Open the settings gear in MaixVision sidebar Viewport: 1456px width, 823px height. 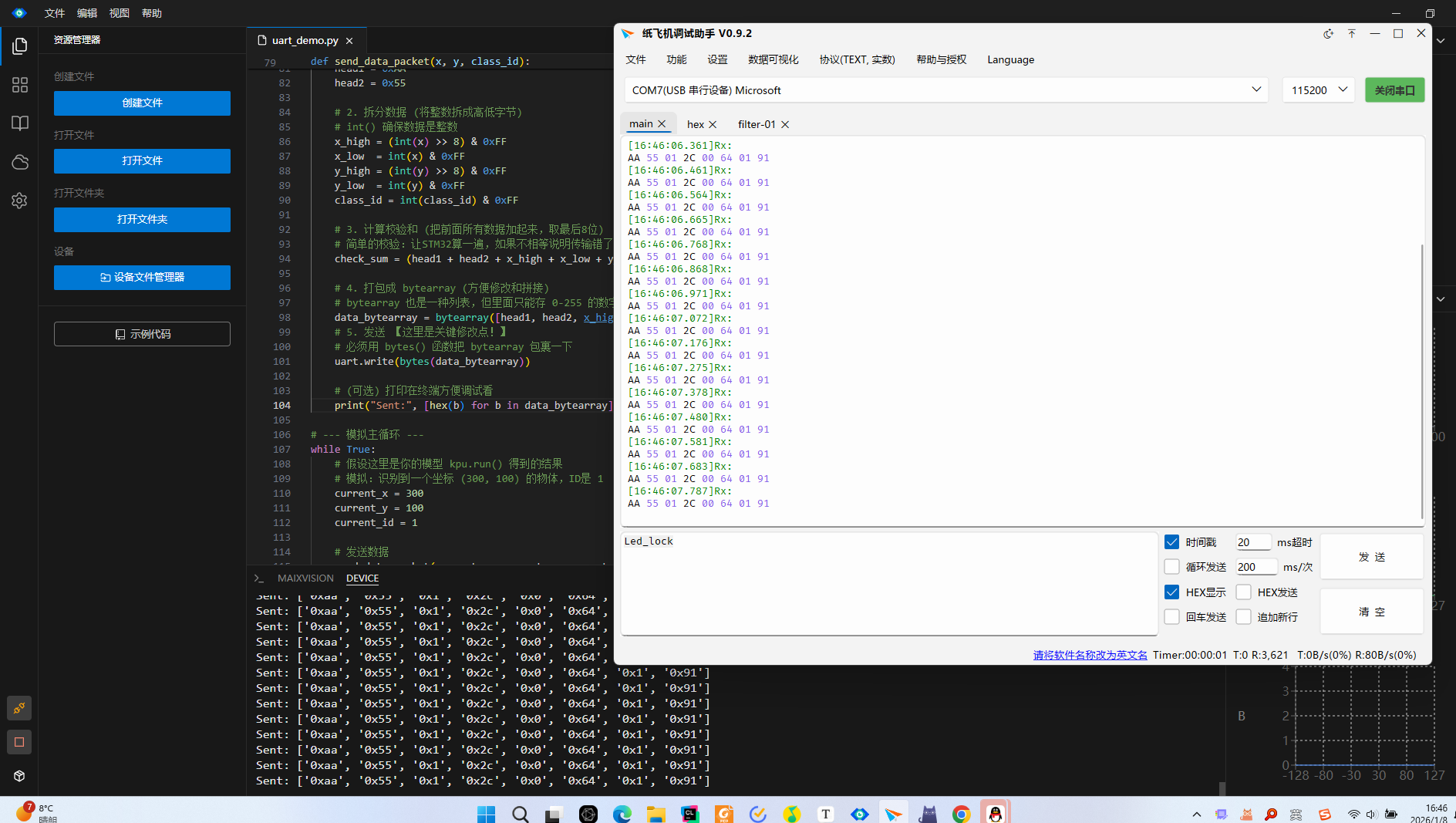click(20, 201)
